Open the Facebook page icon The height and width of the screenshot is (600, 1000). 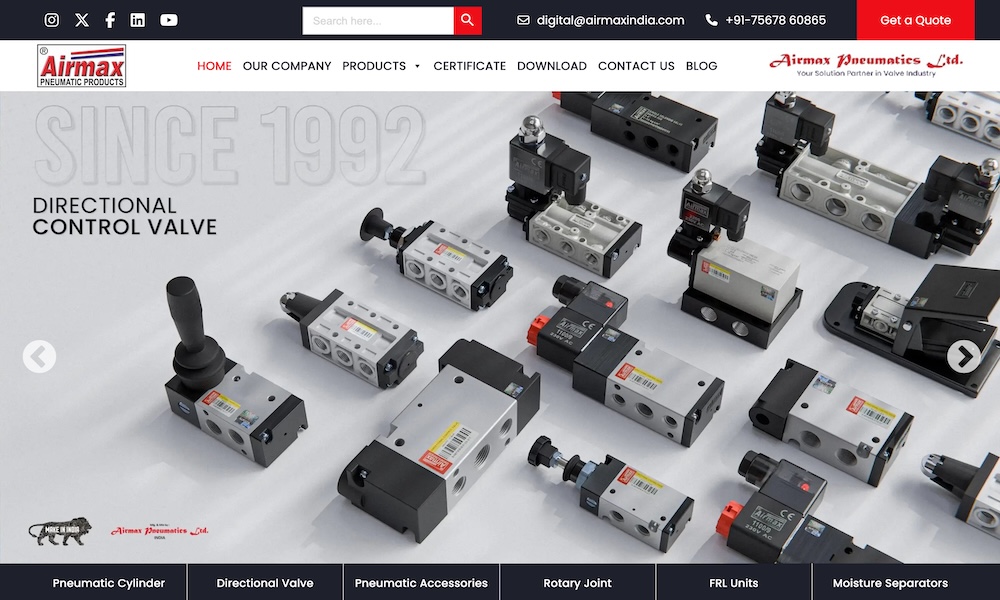[x=110, y=19]
